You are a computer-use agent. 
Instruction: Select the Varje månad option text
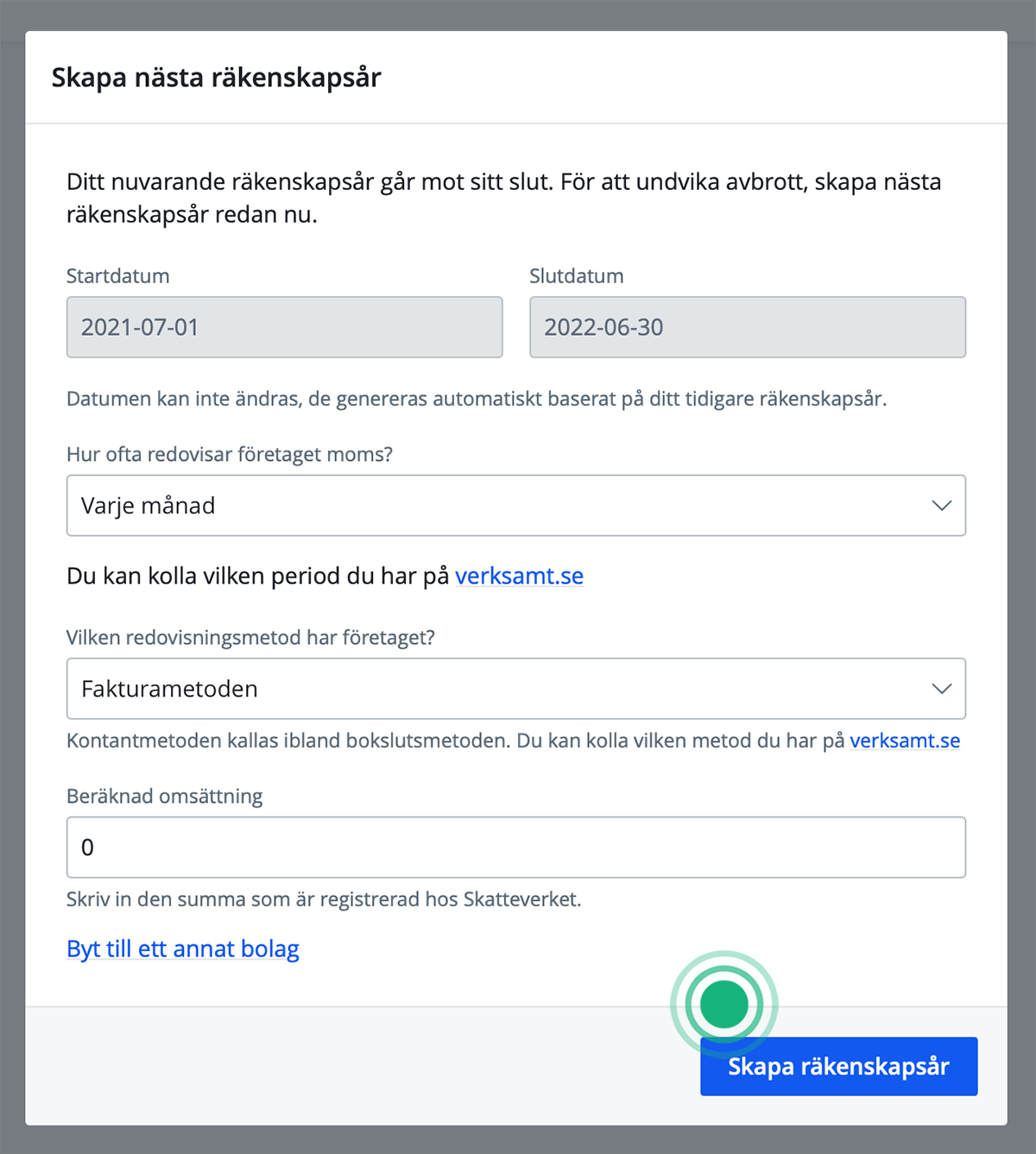coord(147,506)
